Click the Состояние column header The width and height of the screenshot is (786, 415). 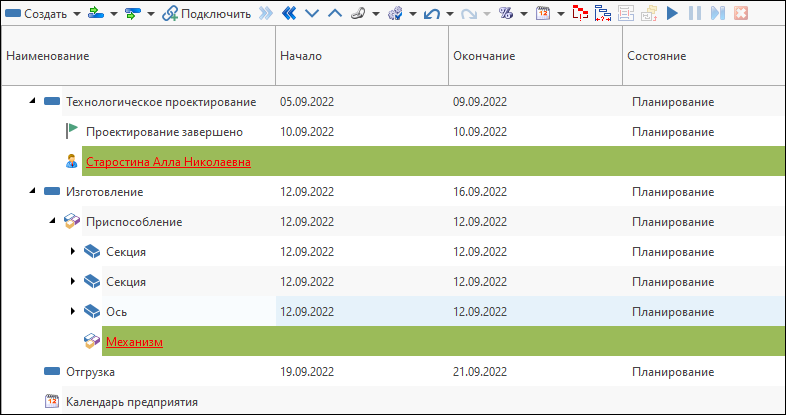point(704,56)
